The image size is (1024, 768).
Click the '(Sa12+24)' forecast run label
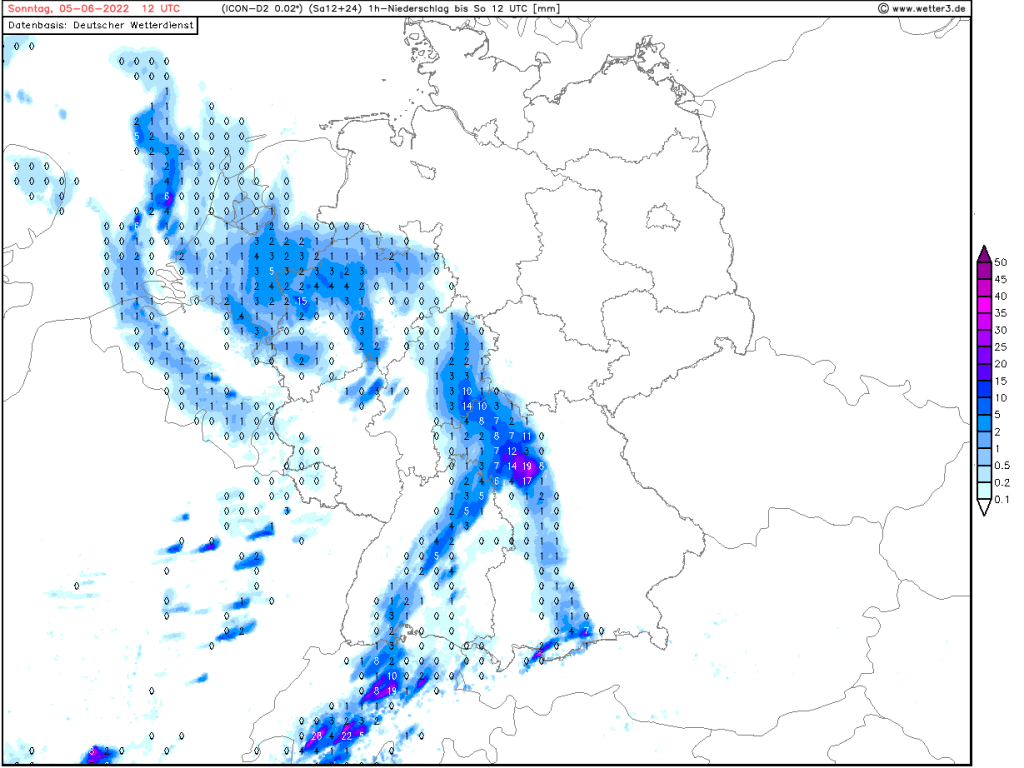pyautogui.click(x=337, y=9)
